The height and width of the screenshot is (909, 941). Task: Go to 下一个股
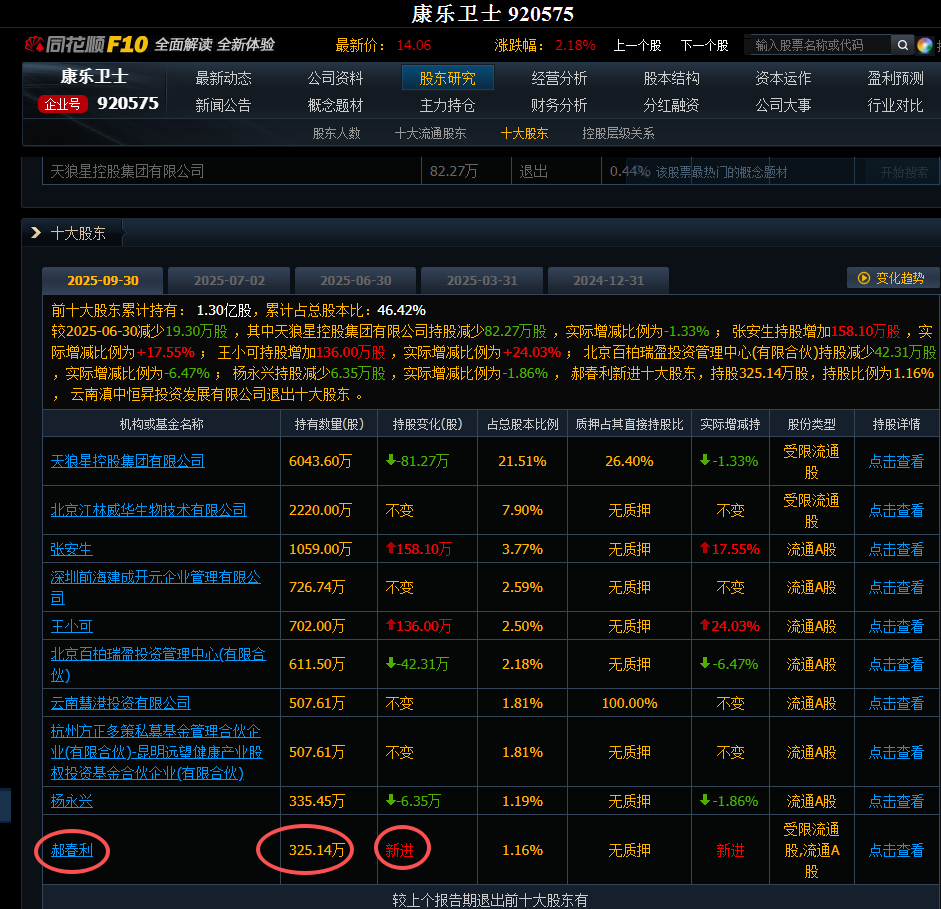[704, 45]
